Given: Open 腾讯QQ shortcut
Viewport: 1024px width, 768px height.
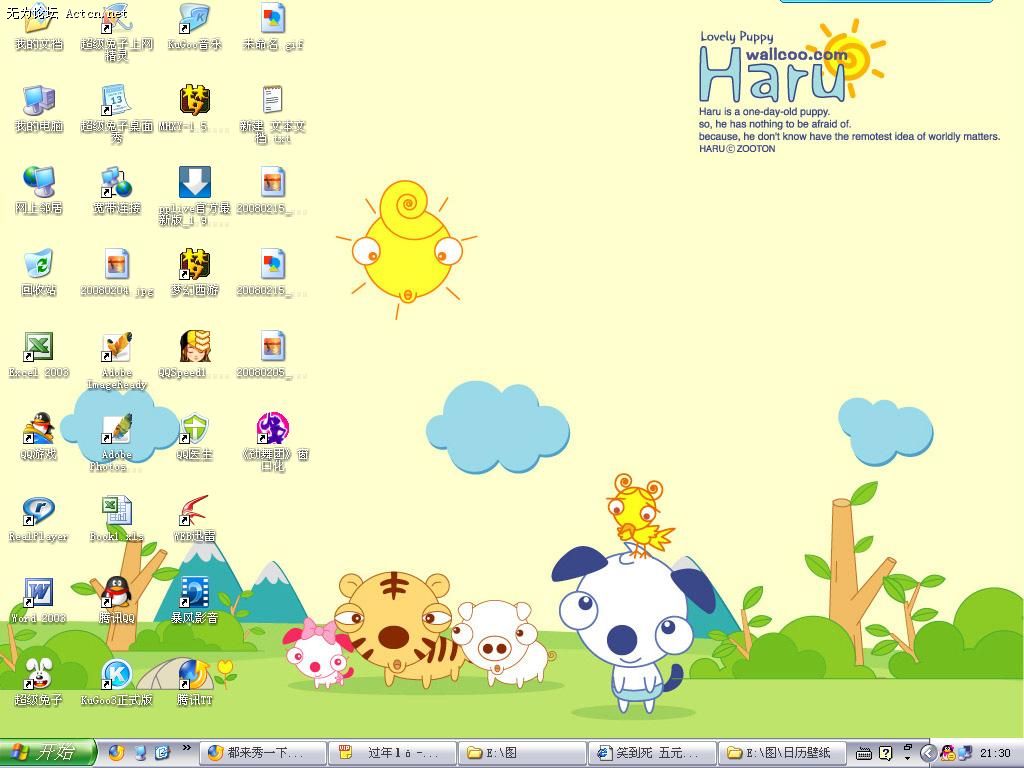Looking at the screenshot, I should (116, 600).
